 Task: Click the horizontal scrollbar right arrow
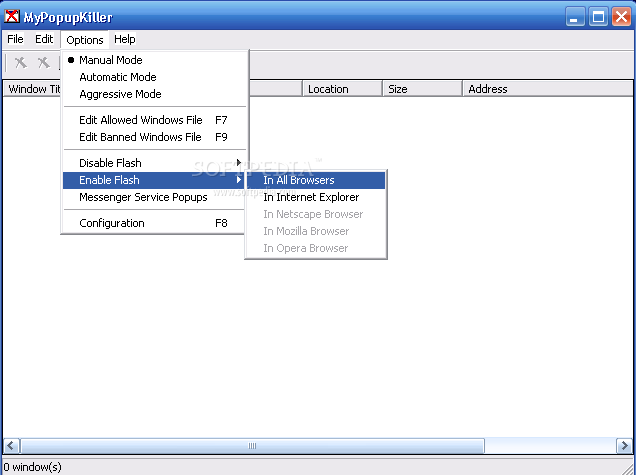(x=624, y=446)
